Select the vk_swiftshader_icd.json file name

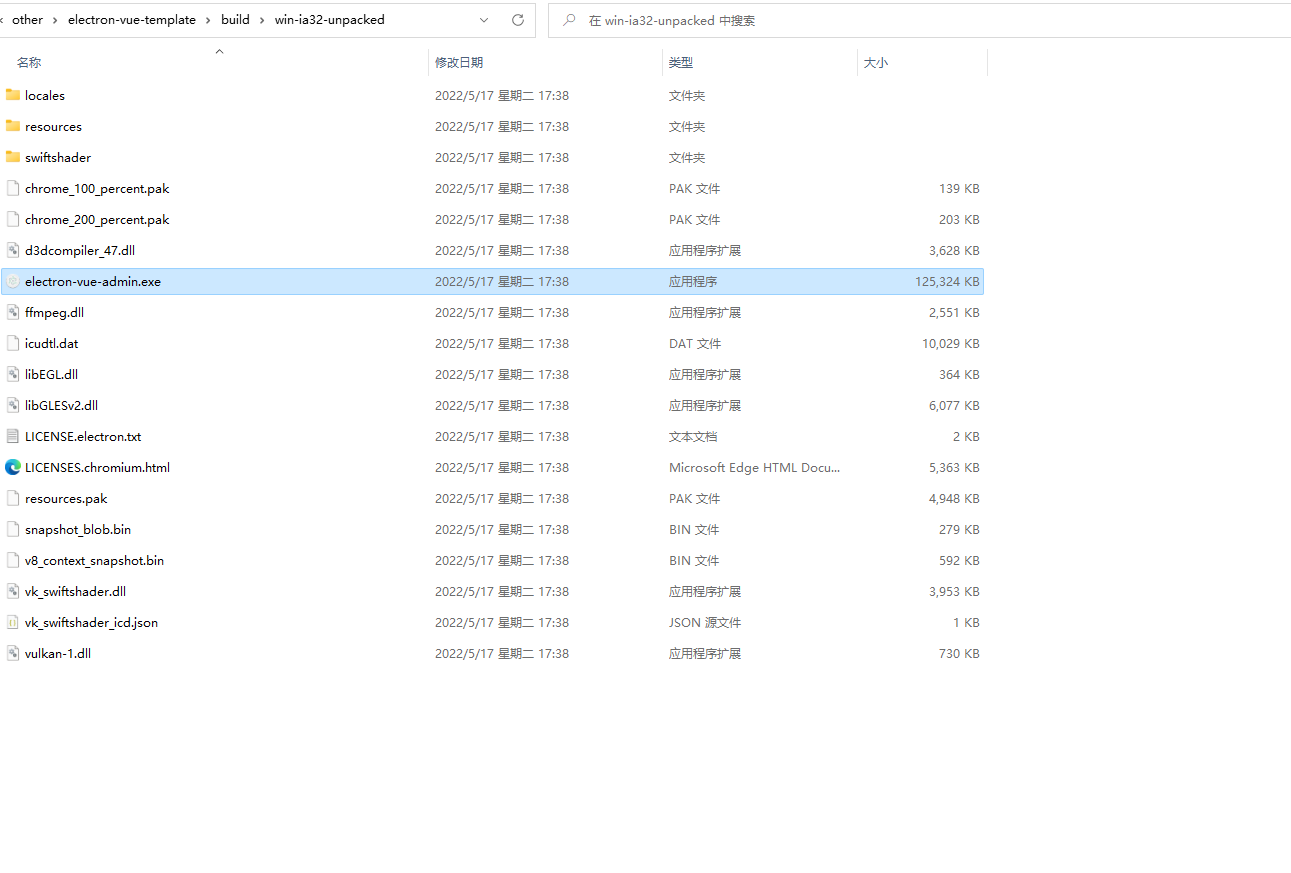click(91, 623)
